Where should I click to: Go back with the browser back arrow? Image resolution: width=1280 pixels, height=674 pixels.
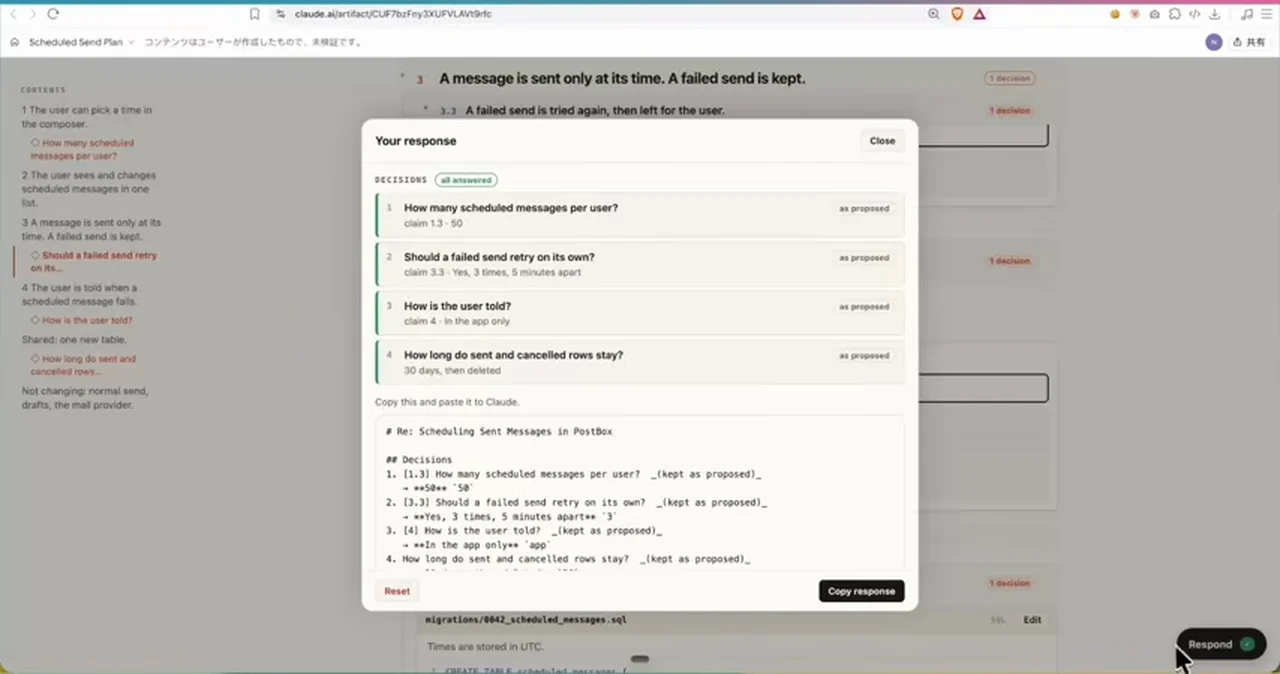pos(13,14)
